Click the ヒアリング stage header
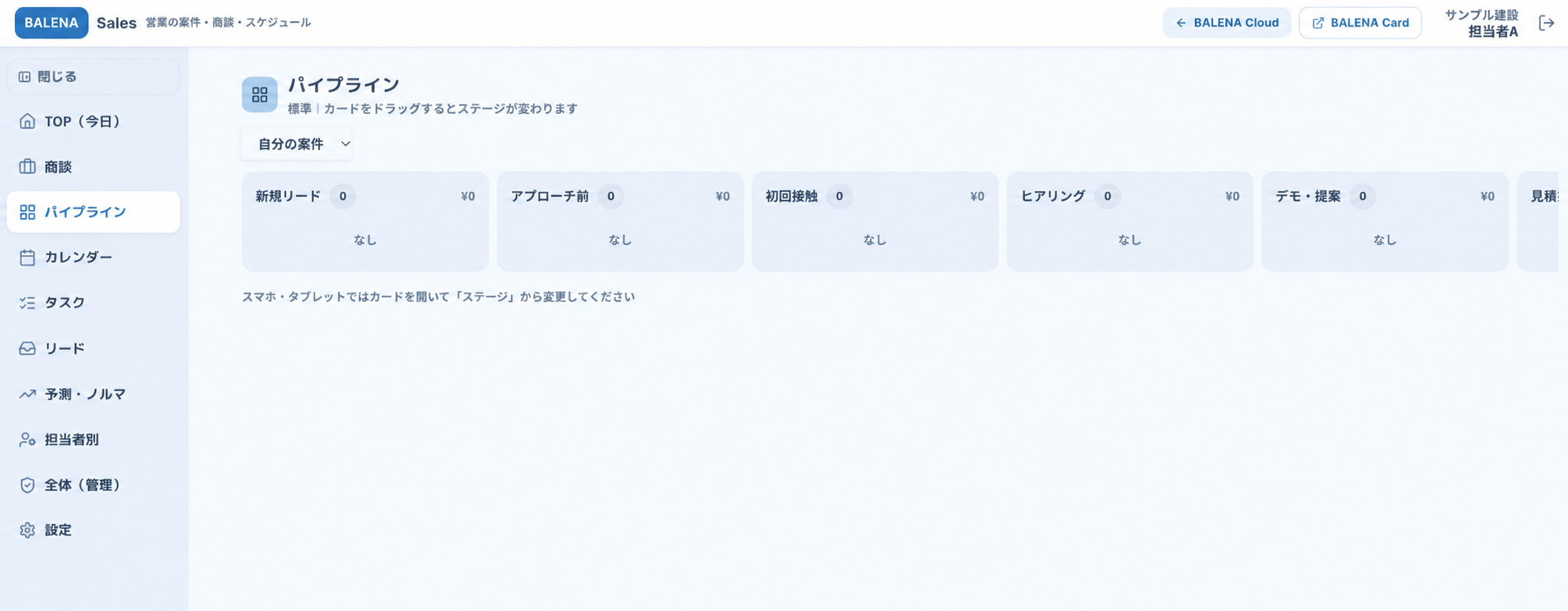 pyautogui.click(x=1053, y=197)
